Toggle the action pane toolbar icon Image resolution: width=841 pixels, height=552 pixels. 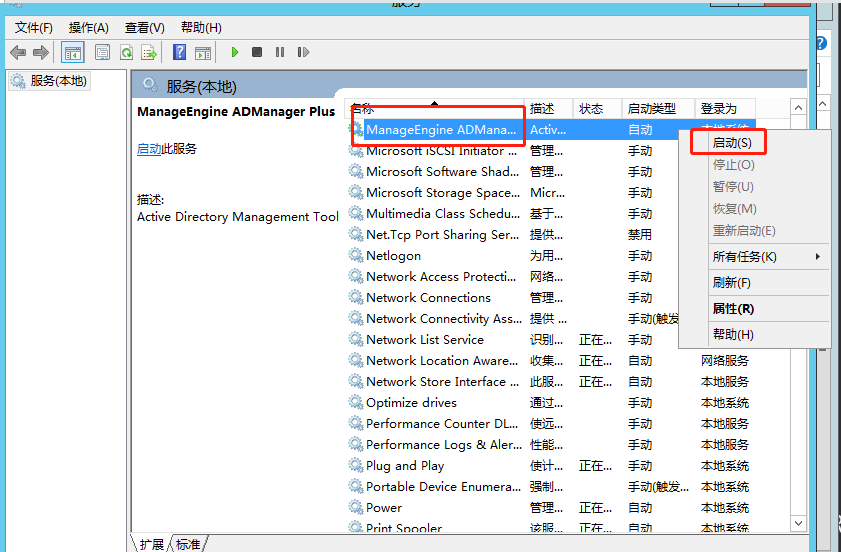click(x=203, y=52)
